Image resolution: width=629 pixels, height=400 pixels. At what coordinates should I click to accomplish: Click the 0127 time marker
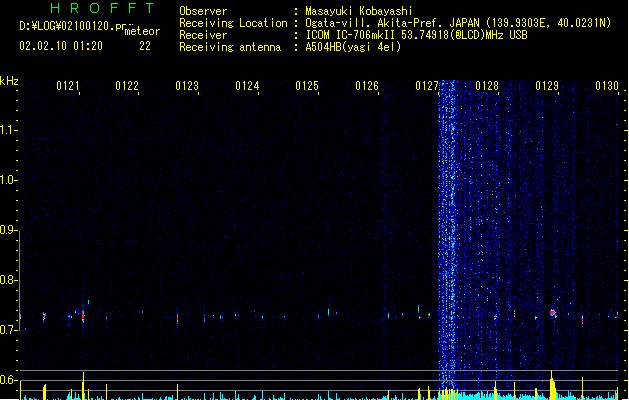click(427, 85)
